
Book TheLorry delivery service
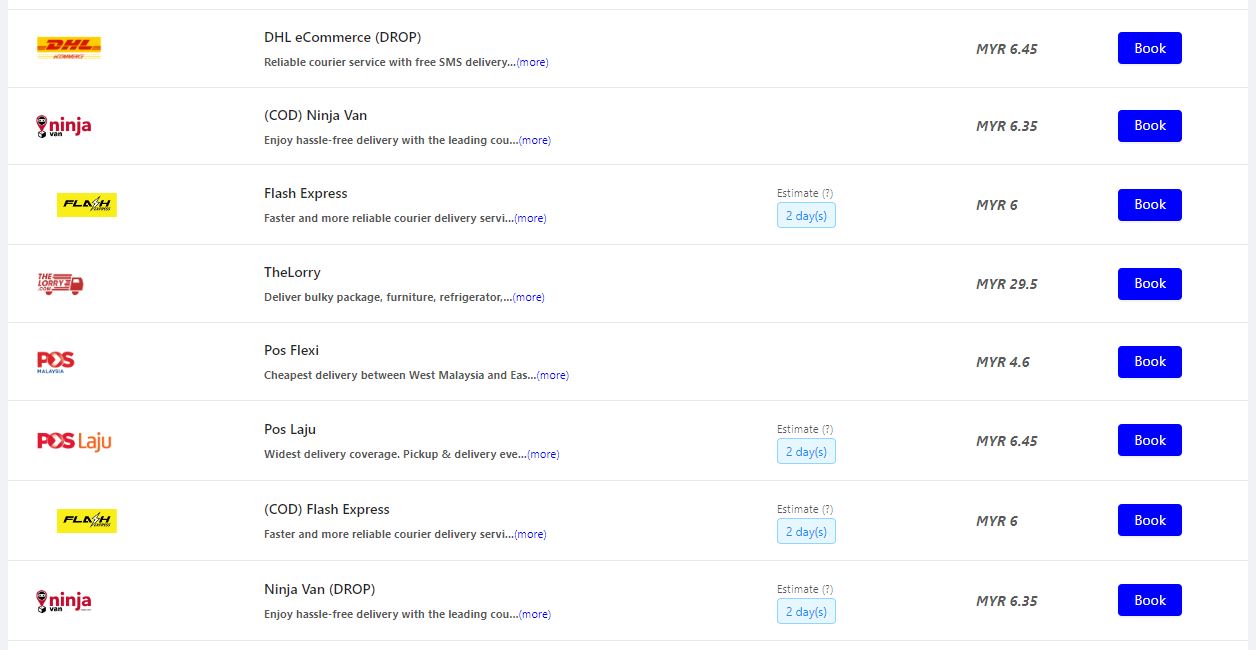(1150, 284)
